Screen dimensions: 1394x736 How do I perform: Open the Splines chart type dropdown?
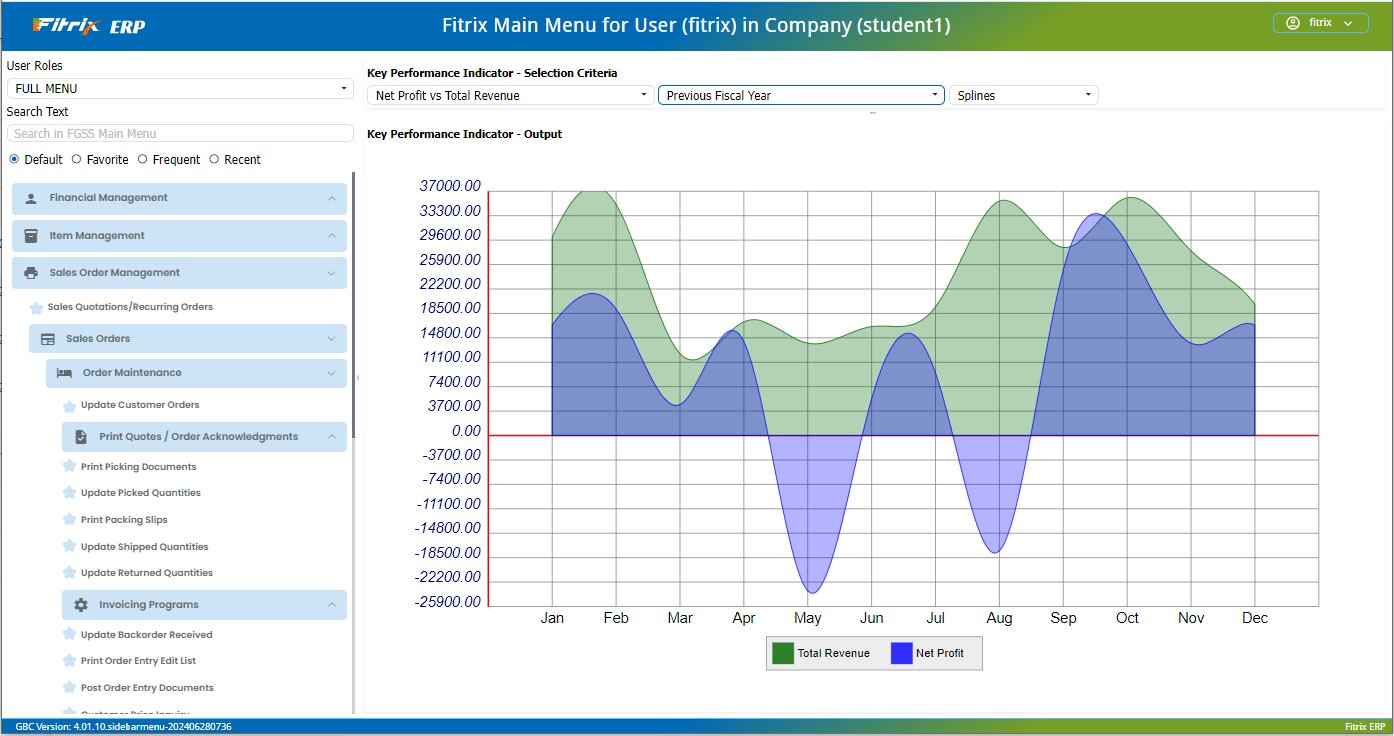point(1023,95)
